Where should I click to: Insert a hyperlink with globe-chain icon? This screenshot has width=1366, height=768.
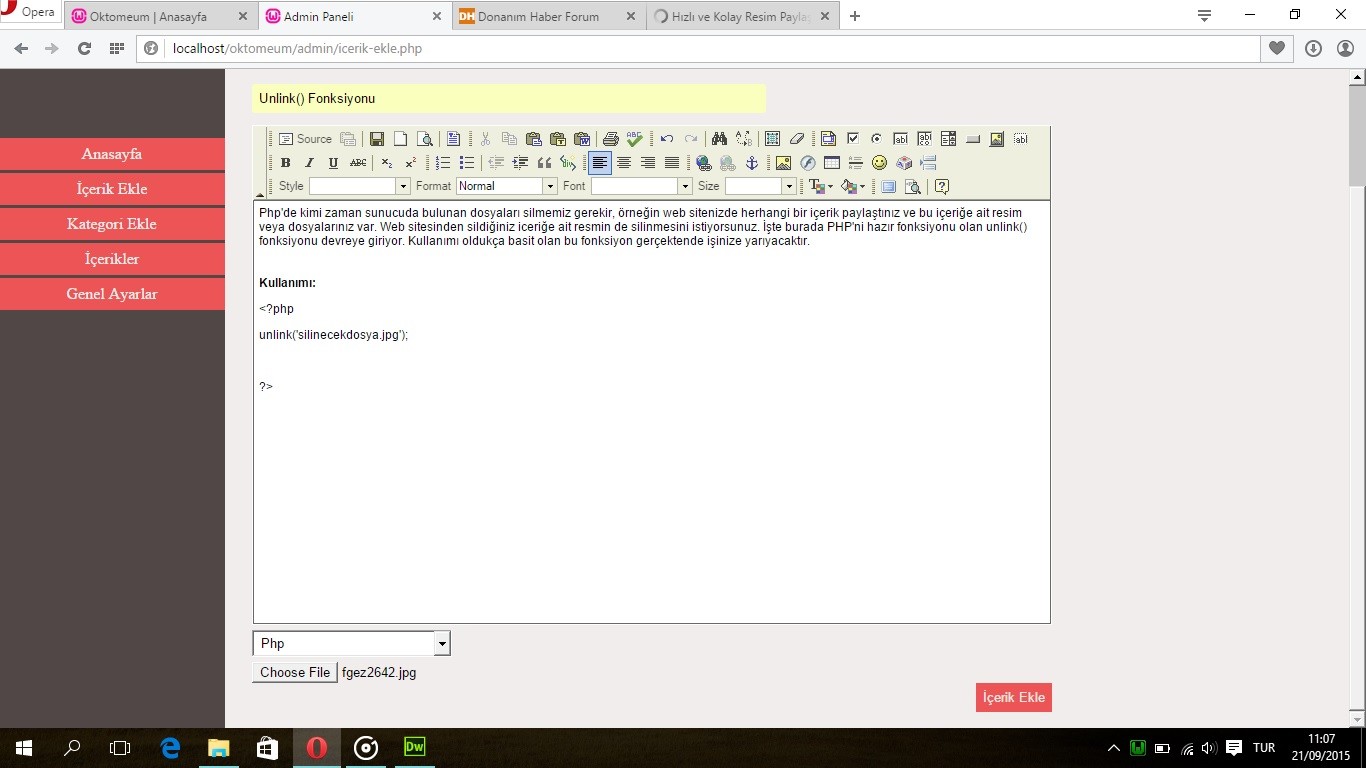click(704, 163)
